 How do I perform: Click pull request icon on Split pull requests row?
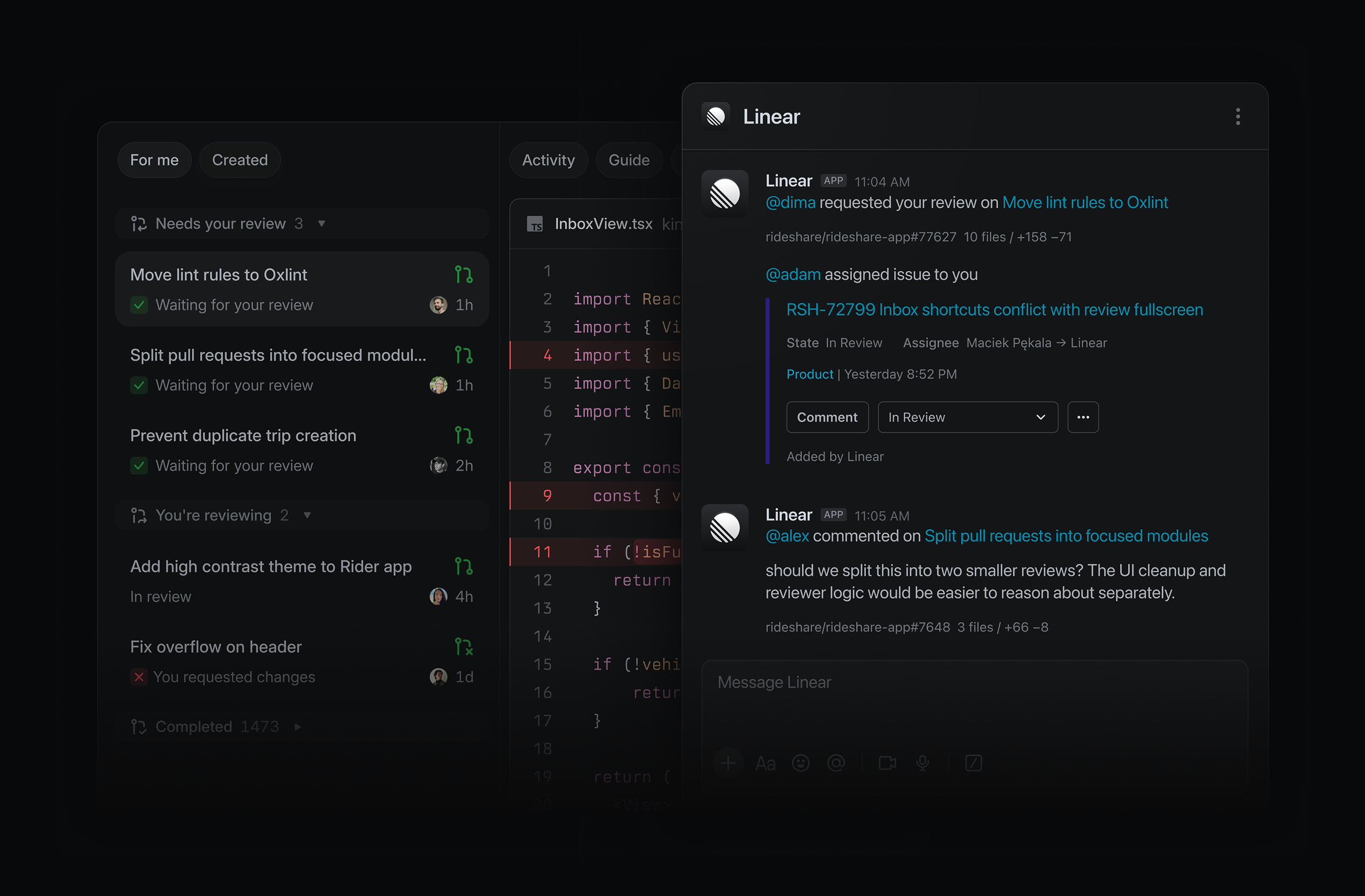point(464,355)
